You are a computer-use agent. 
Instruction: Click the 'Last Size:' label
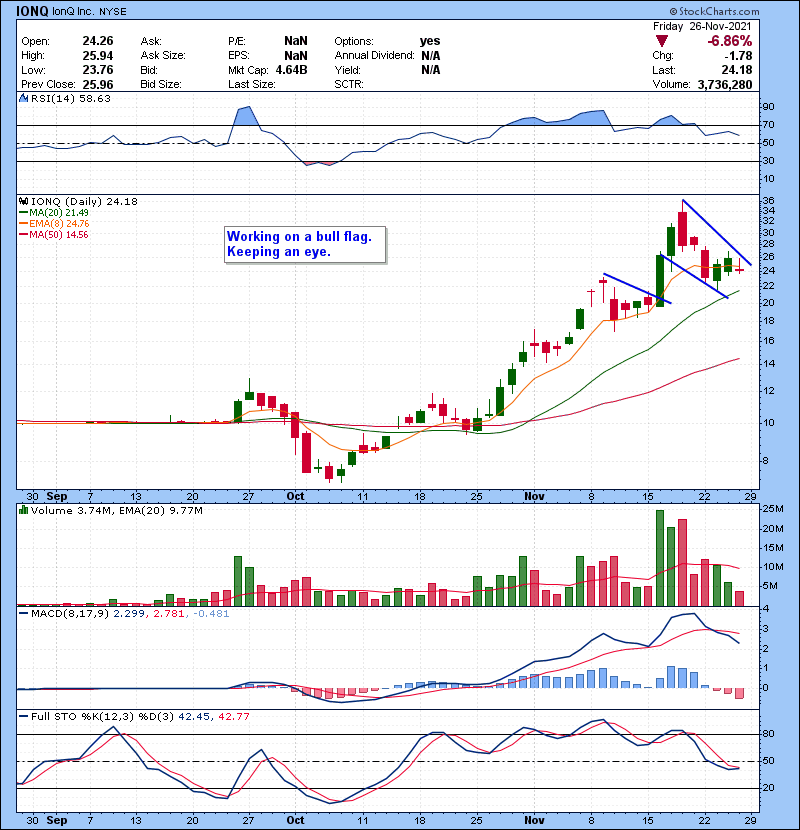click(x=251, y=84)
